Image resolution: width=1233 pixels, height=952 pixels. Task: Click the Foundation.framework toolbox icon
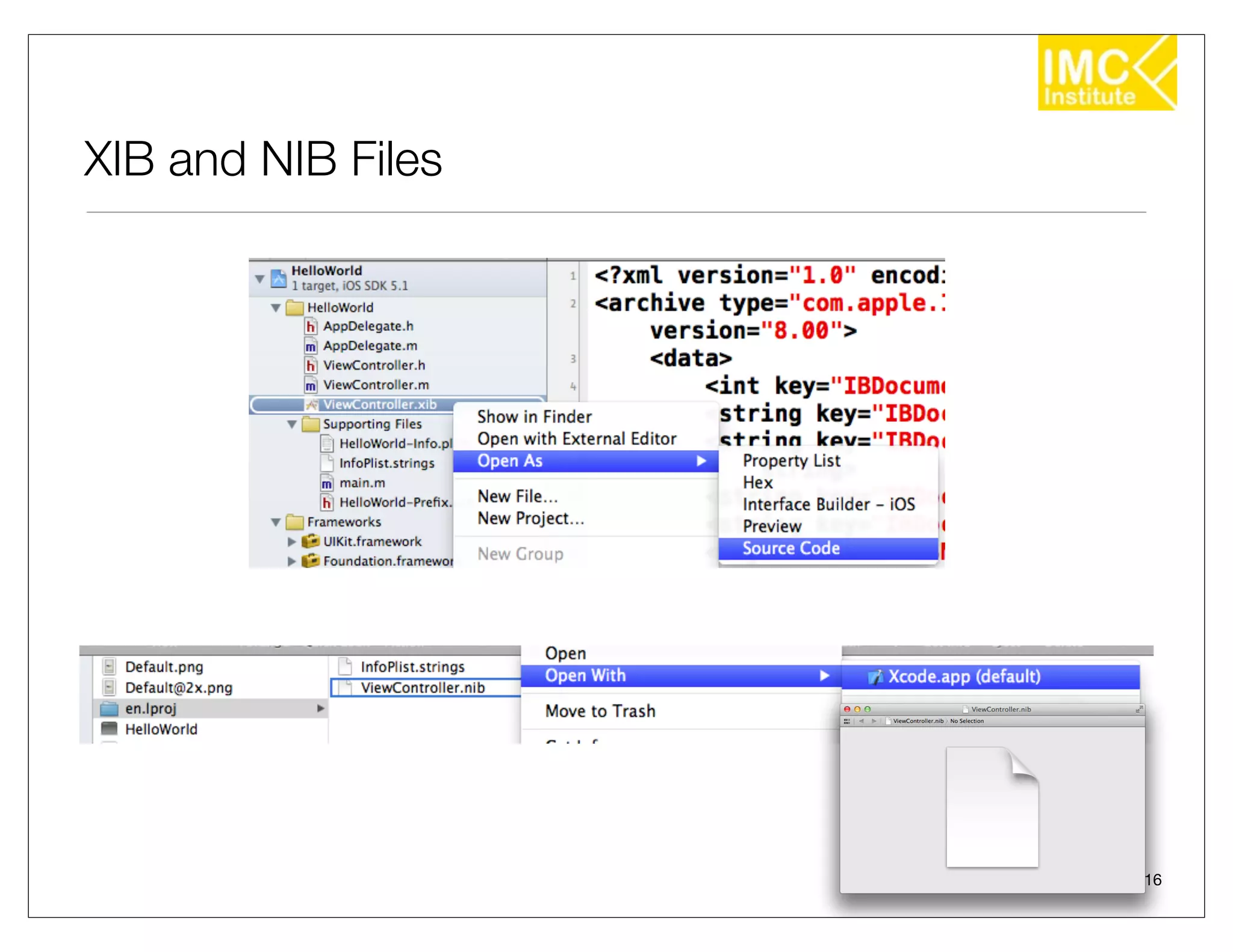pos(311,561)
